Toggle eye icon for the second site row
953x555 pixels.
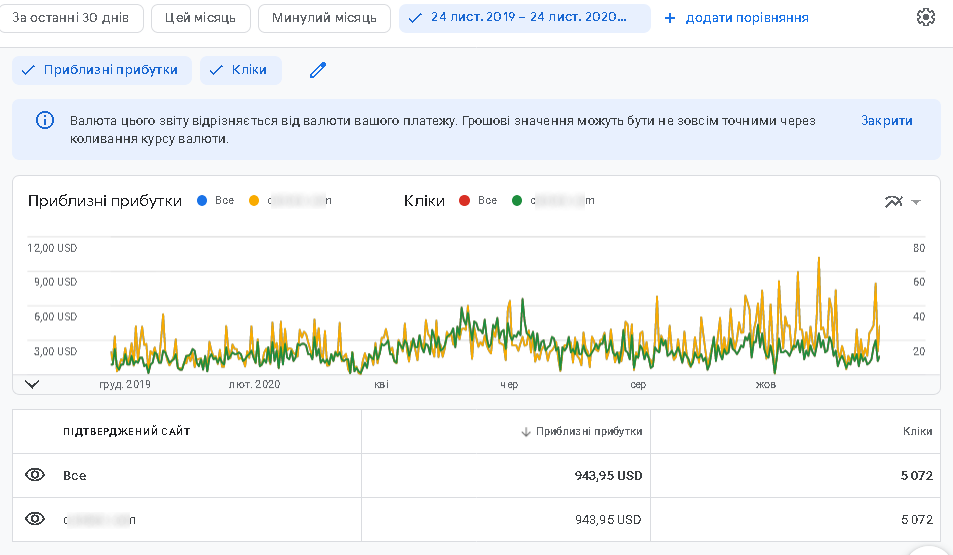click(x=36, y=519)
